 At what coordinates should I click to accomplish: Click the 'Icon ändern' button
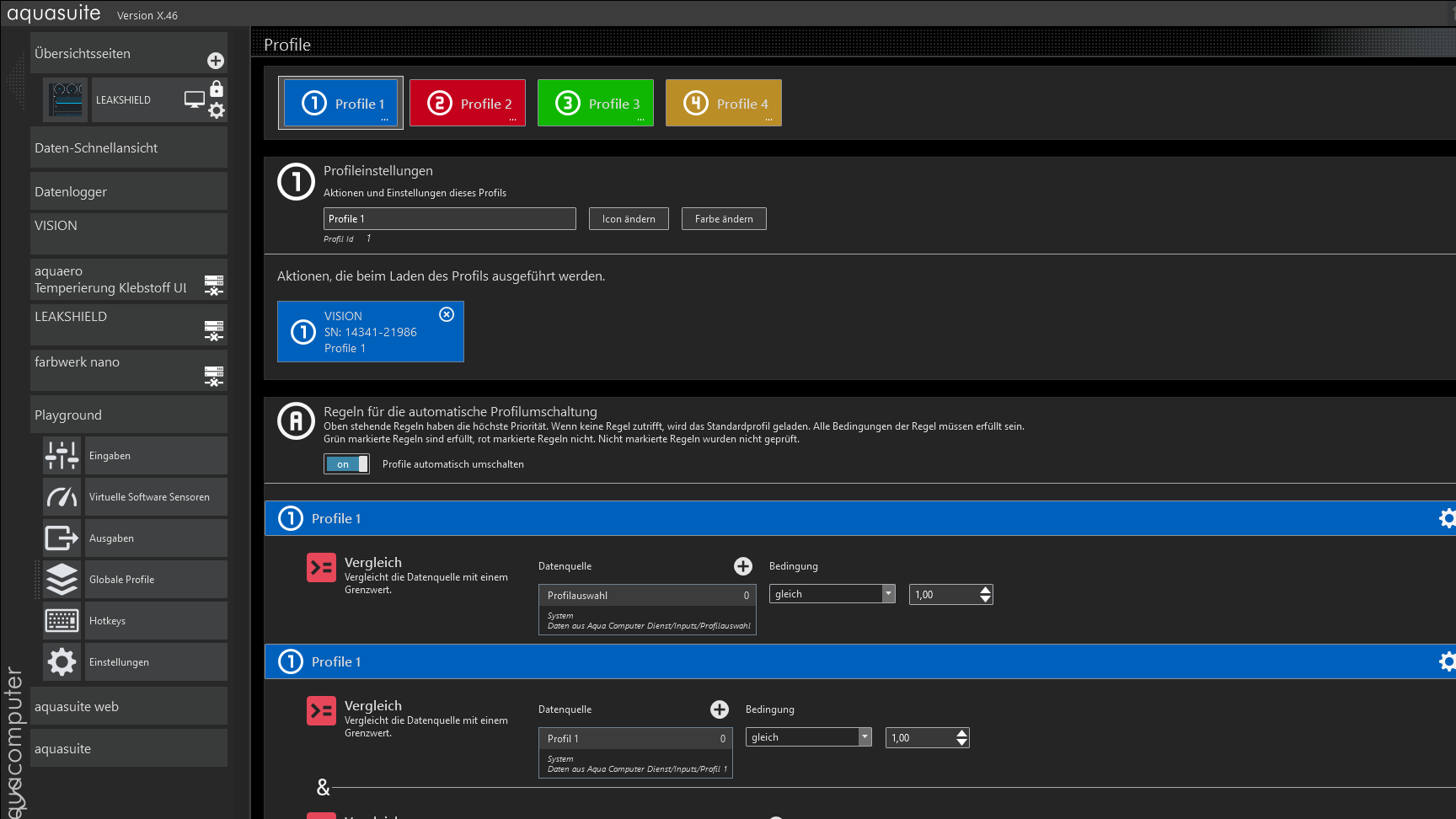[x=629, y=219]
